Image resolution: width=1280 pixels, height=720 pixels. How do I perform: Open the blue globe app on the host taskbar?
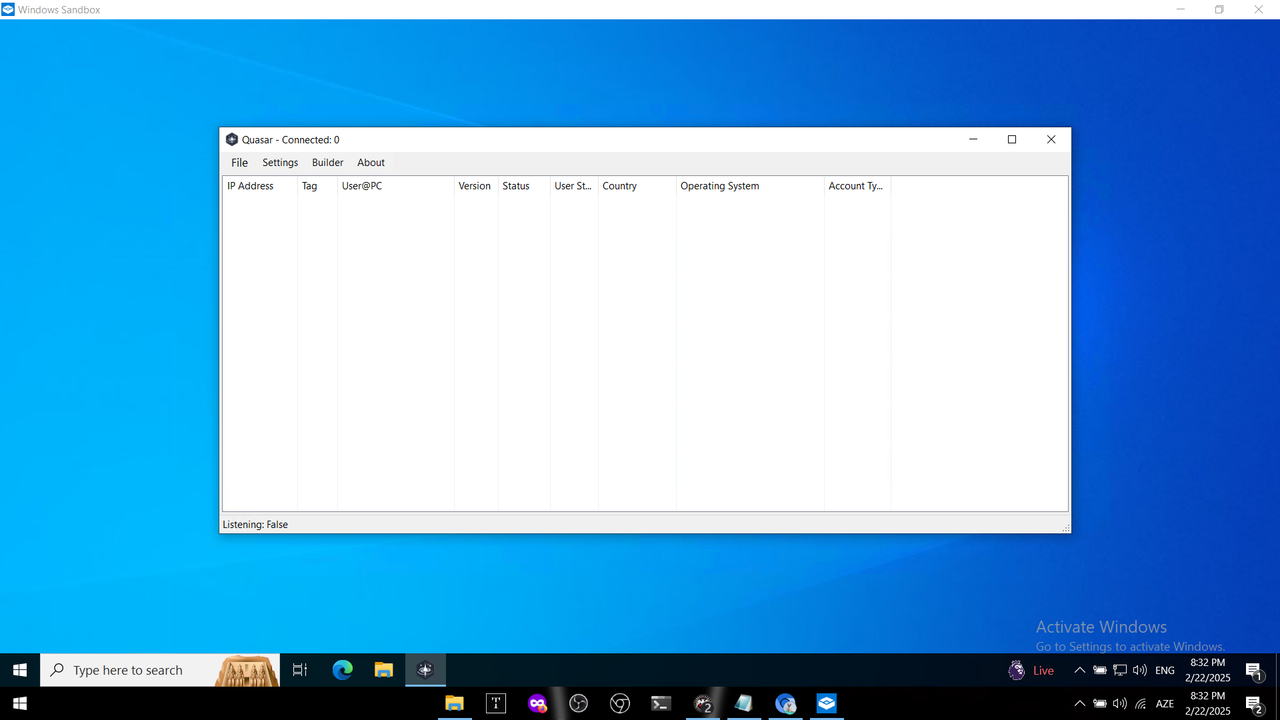coord(785,704)
